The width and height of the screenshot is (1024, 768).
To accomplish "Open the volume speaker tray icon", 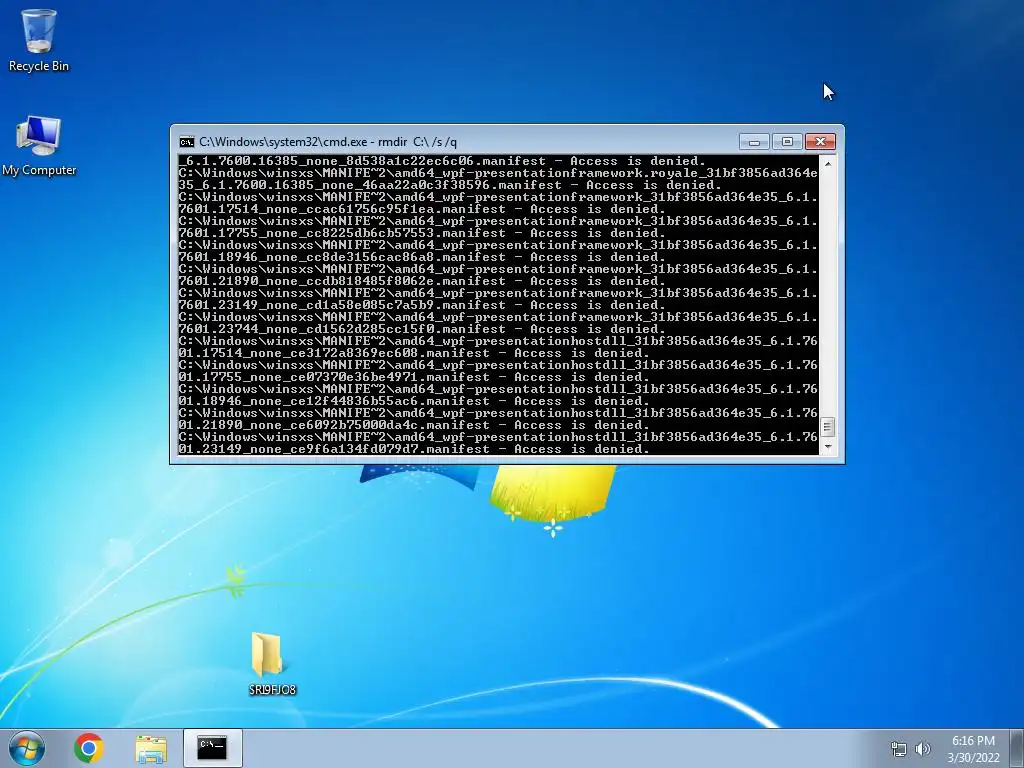I will tap(923, 749).
